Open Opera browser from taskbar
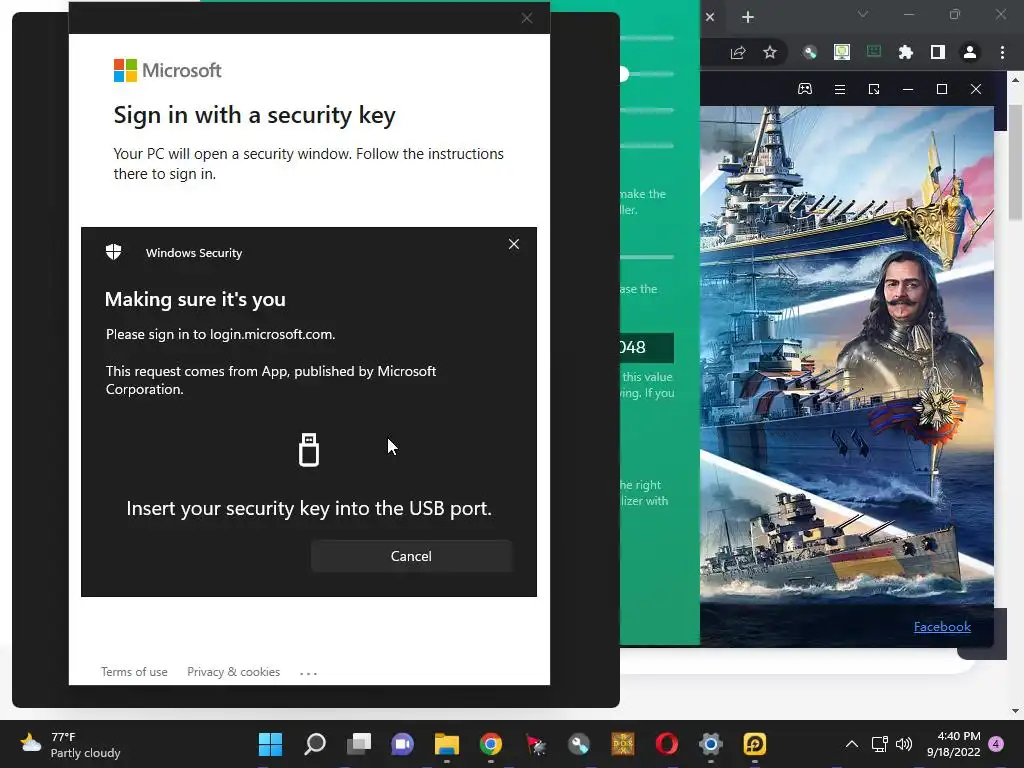Viewport: 1024px width, 768px height. point(667,744)
